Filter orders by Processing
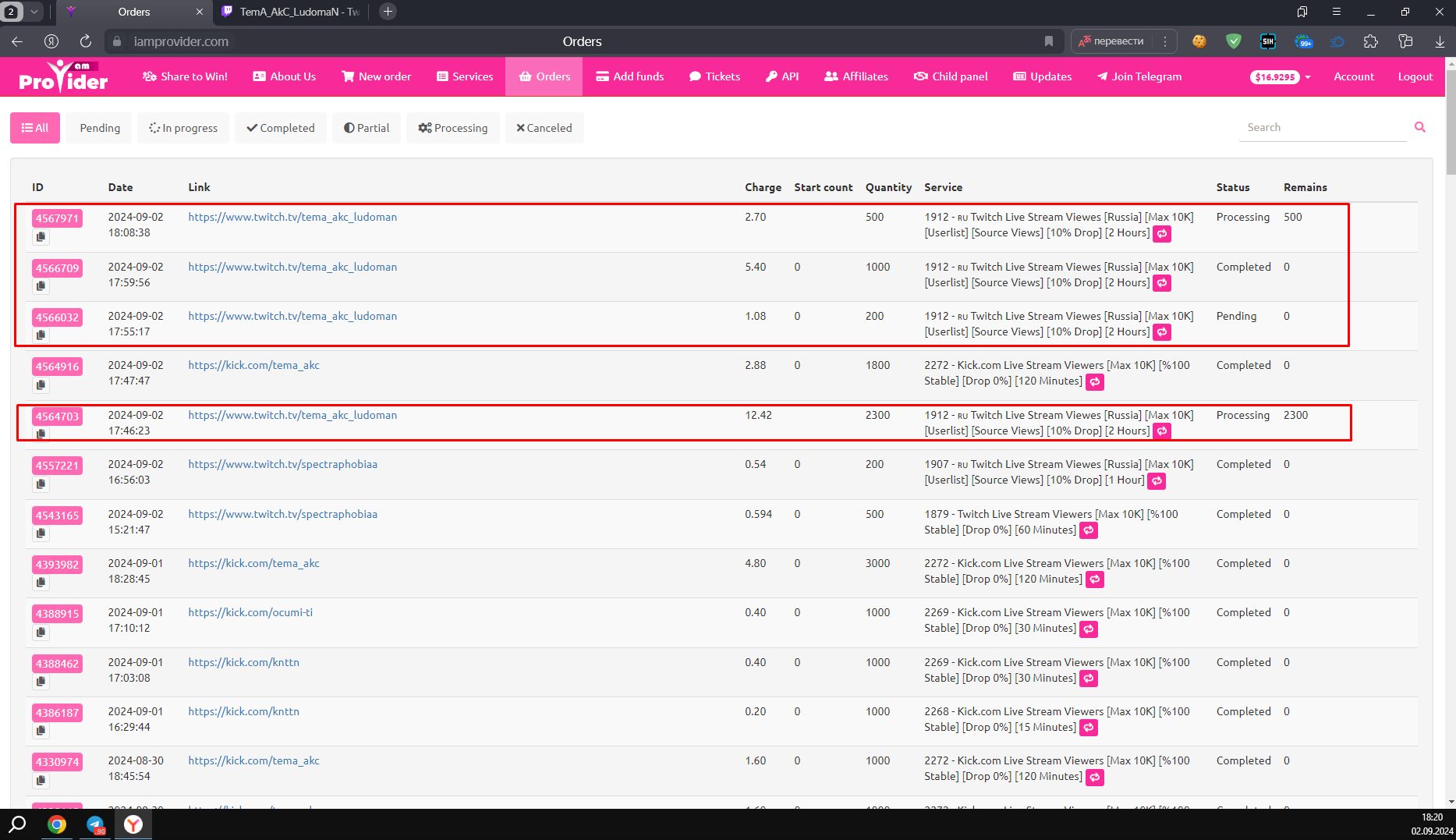Screen dimensions: 1456x840 pos(453,128)
